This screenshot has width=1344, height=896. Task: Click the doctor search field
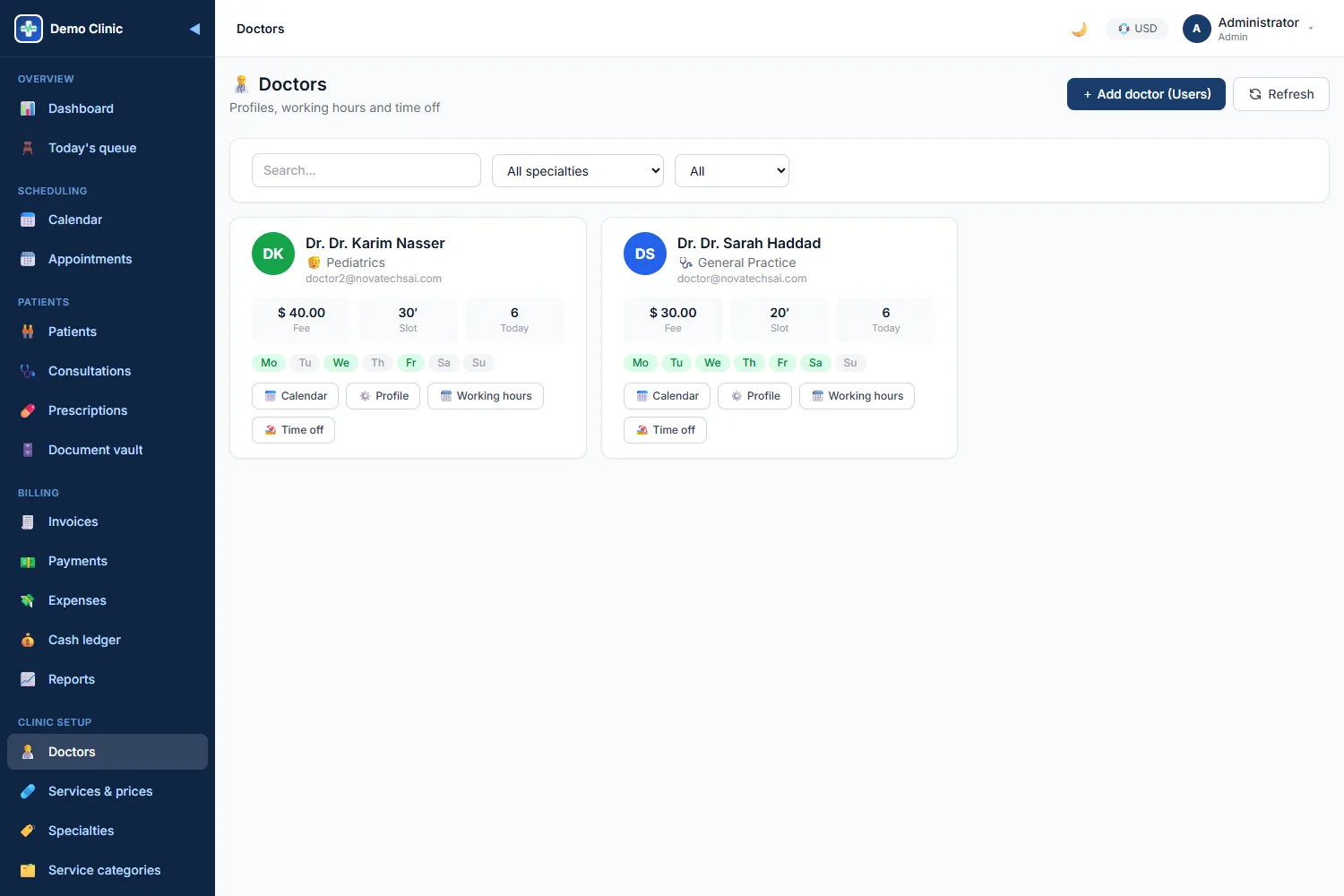click(366, 170)
